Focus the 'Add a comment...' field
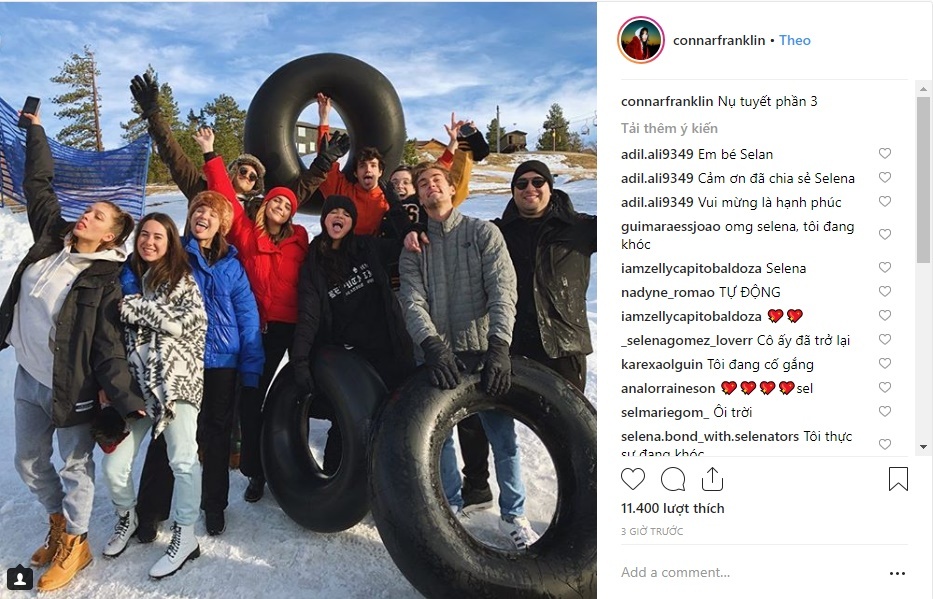 tap(750, 572)
